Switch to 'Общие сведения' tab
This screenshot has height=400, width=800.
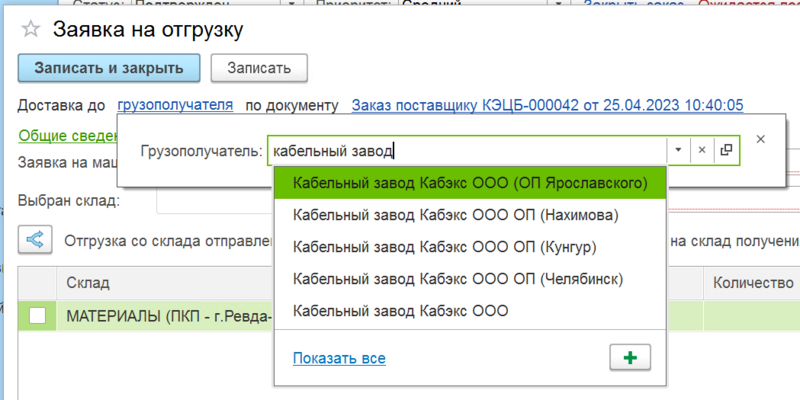click(68, 136)
